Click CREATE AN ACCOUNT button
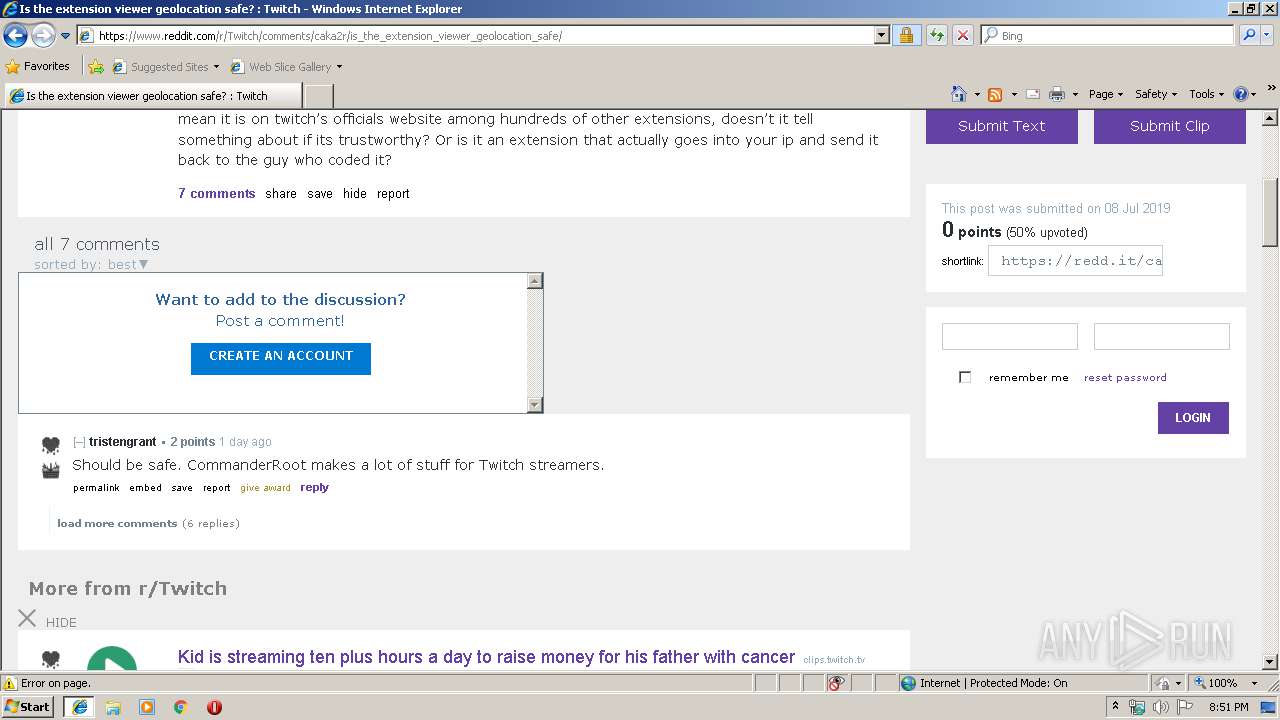Screen dimensions: 1280x720 pyautogui.click(x=281, y=357)
